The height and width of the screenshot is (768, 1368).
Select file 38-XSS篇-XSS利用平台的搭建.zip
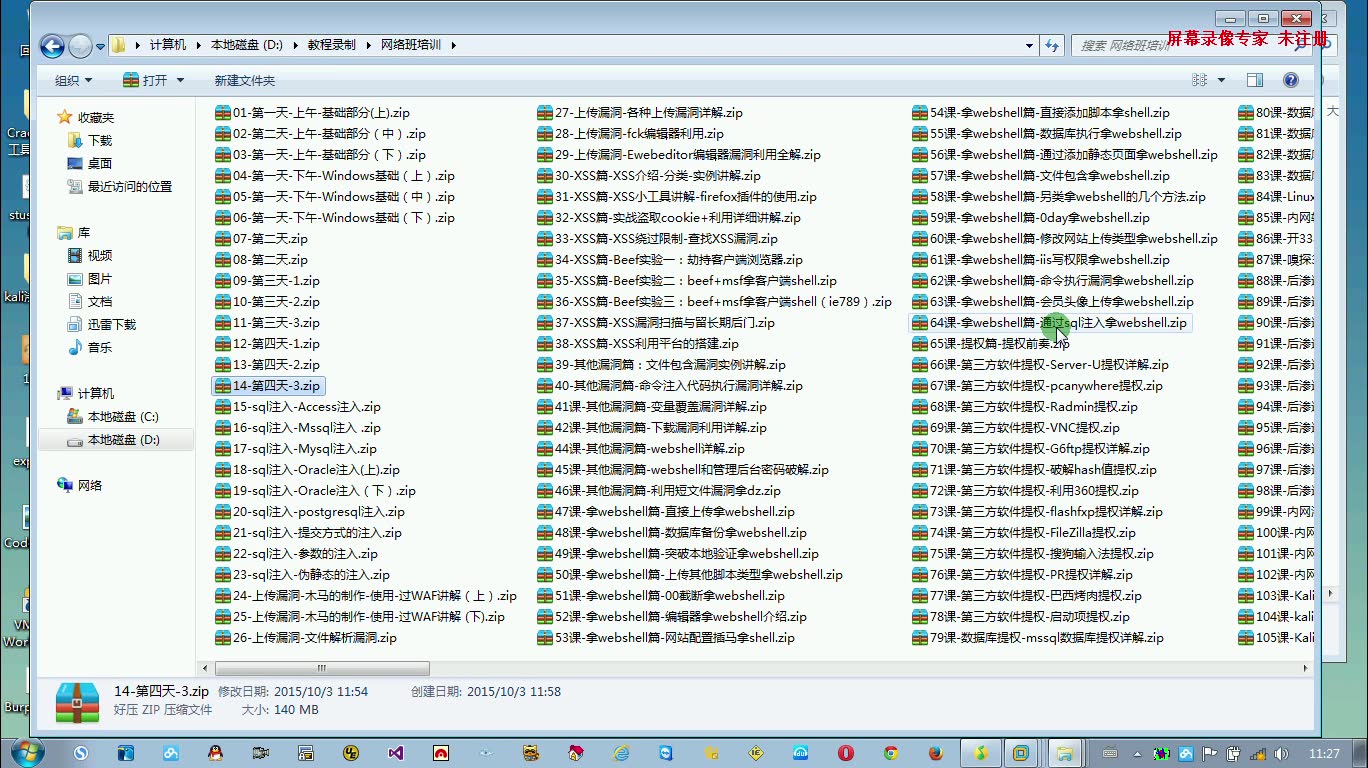(x=638, y=344)
